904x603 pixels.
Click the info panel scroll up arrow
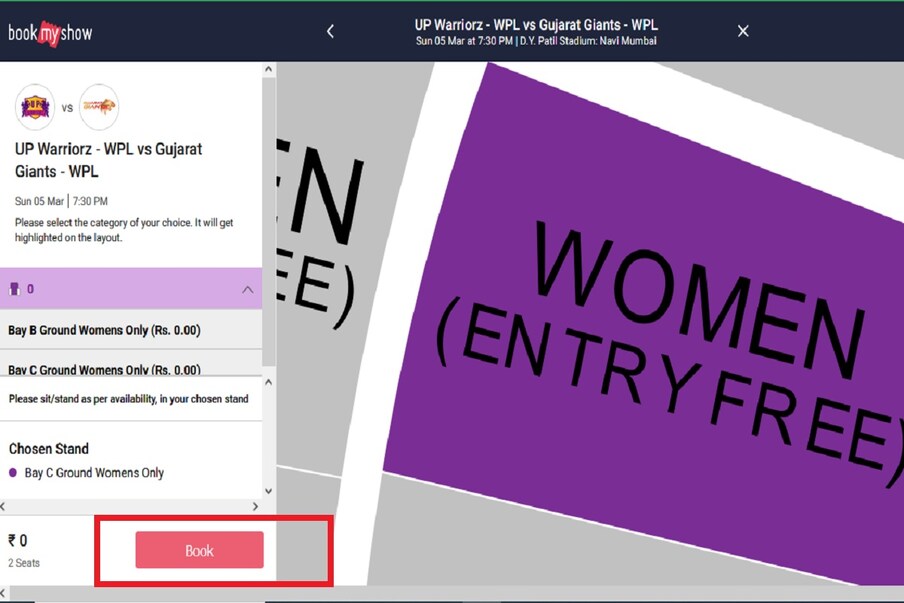point(269,382)
